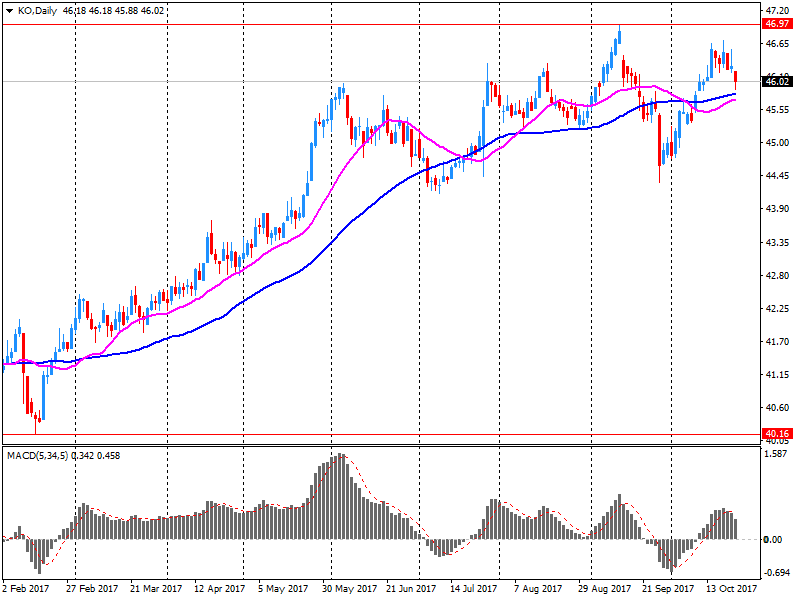
Task: Select the KO,Daily chart title text
Action: [x=37, y=11]
